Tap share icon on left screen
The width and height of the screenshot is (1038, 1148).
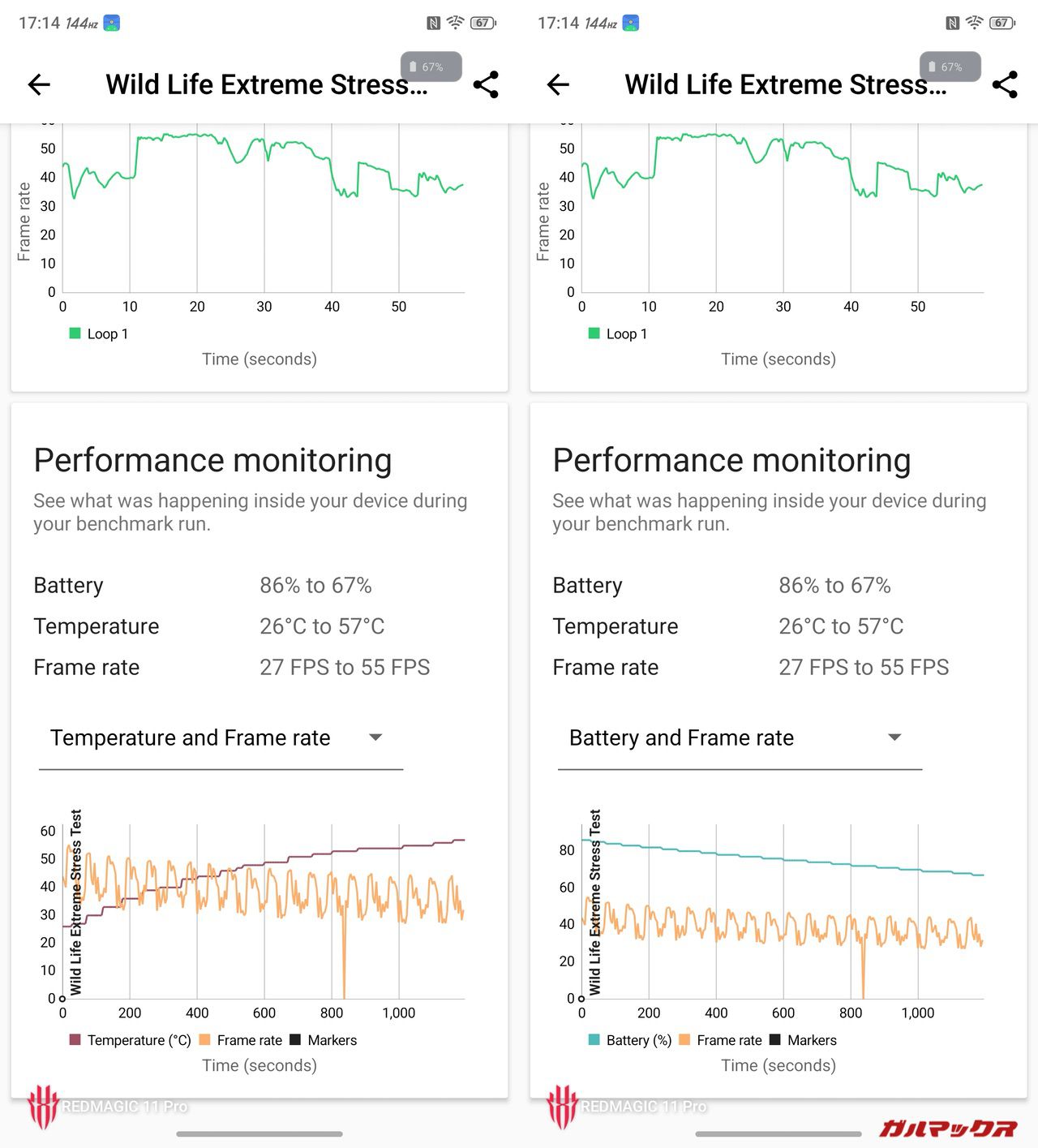pos(486,84)
